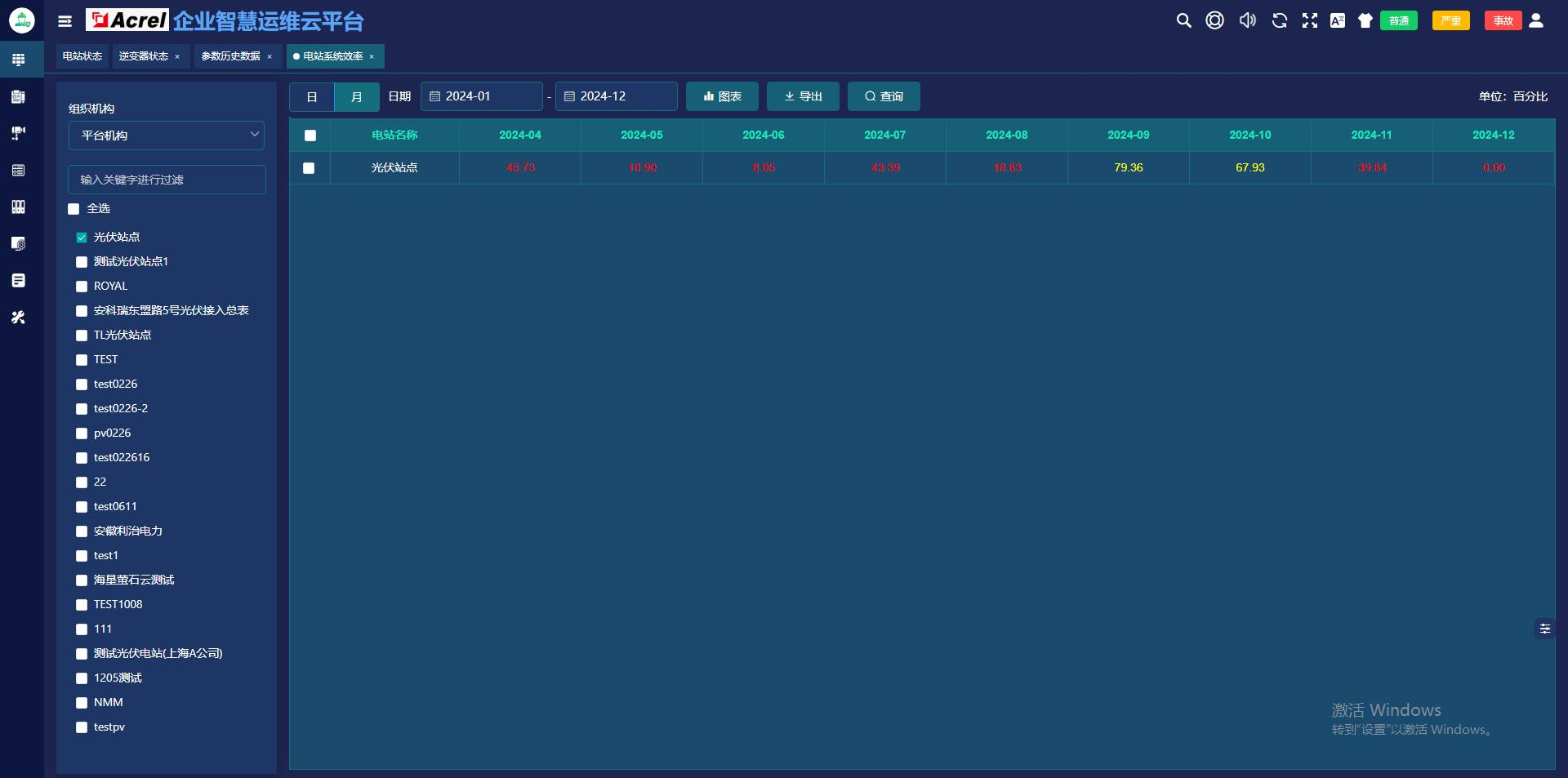This screenshot has height=778, width=1568.
Task: Click the keyword filter input field
Action: pyautogui.click(x=167, y=180)
